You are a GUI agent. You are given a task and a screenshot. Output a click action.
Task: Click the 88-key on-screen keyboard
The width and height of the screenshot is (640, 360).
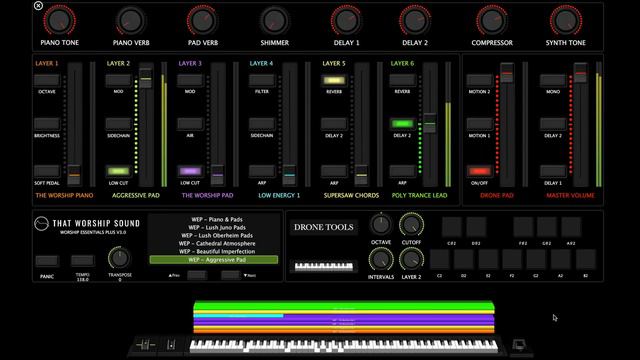coord(344,346)
